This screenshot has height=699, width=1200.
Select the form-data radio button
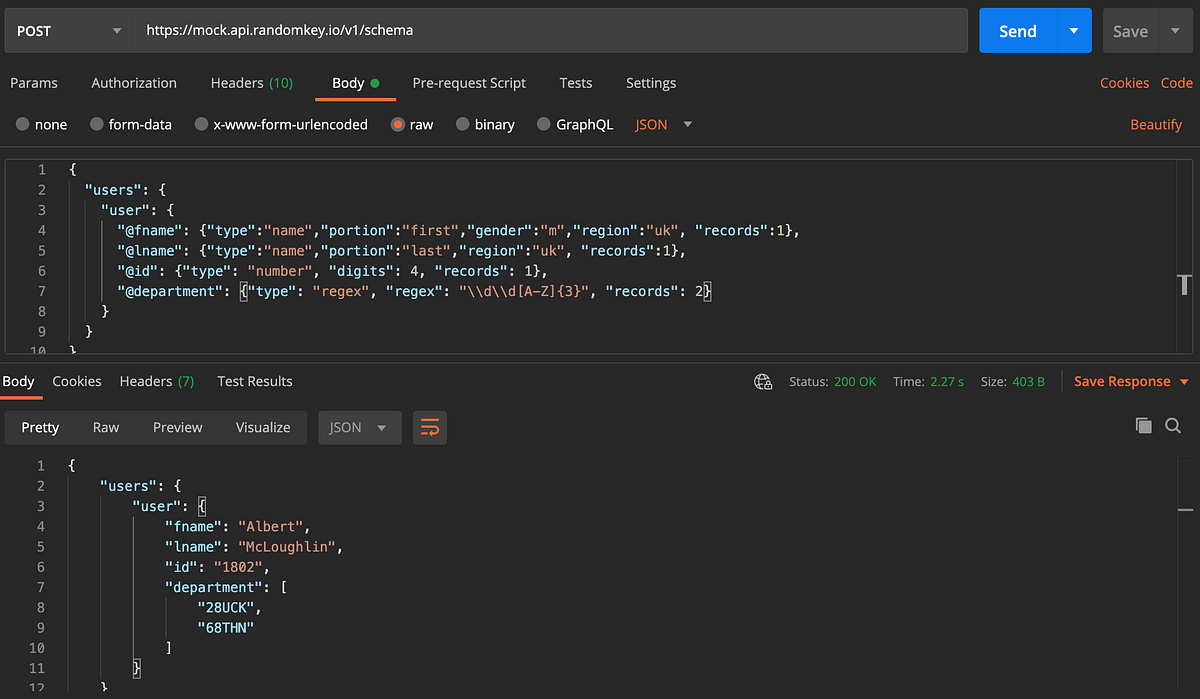coord(97,125)
